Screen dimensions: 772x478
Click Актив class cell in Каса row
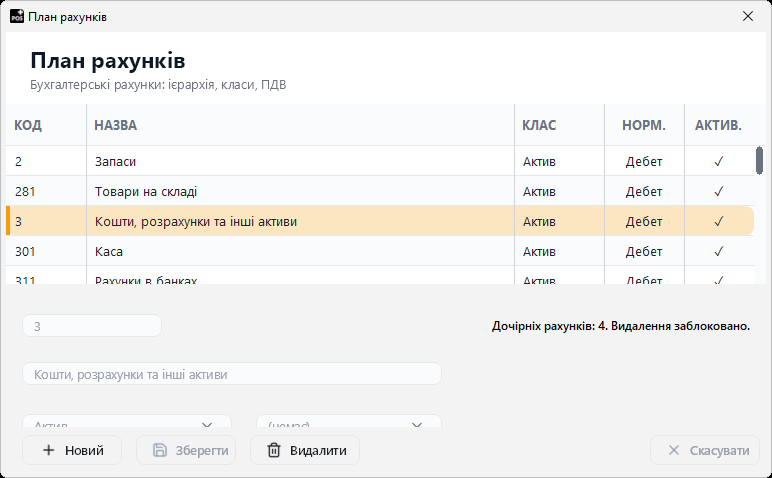(x=559, y=252)
